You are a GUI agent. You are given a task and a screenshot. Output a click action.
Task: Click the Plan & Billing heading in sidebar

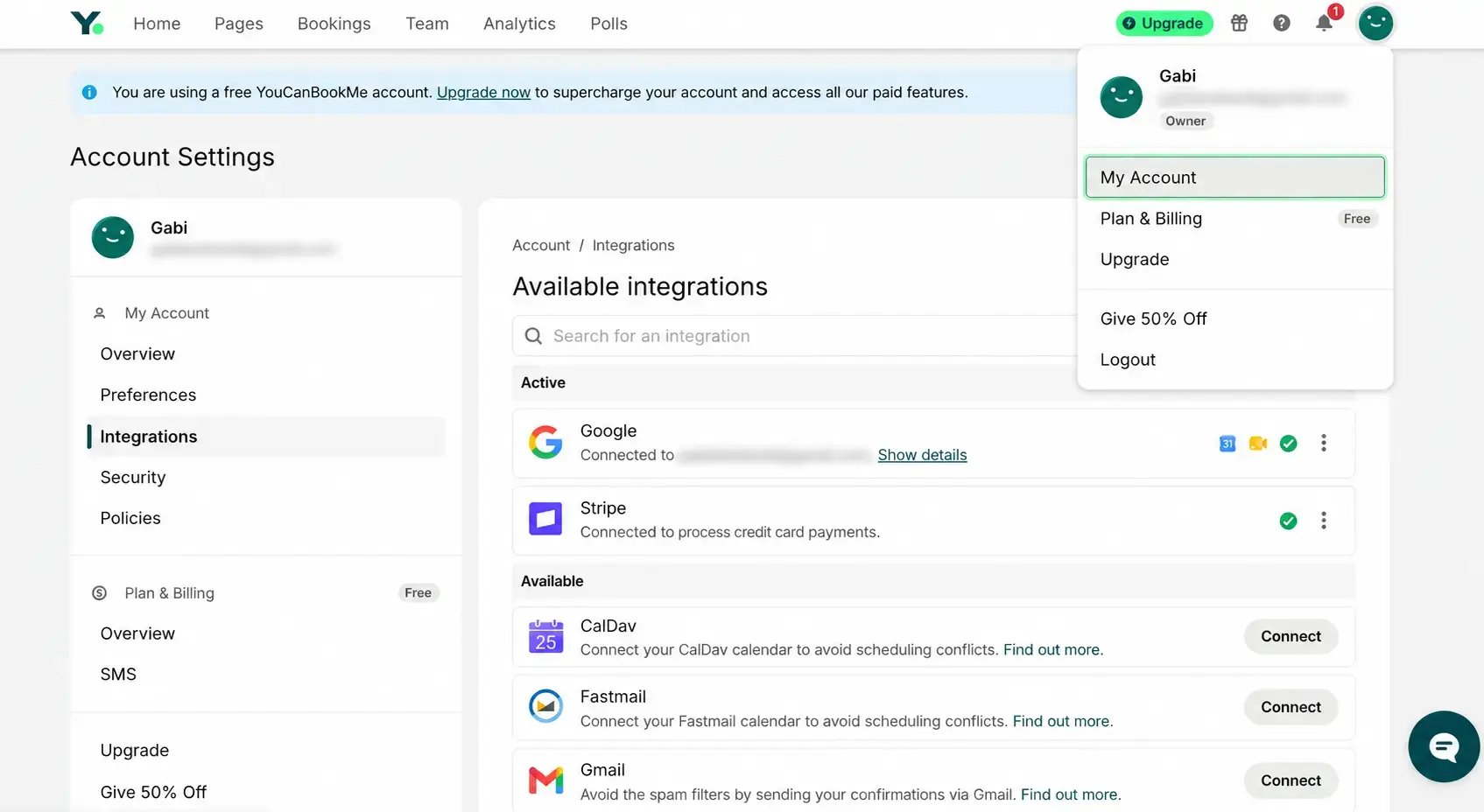point(169,593)
